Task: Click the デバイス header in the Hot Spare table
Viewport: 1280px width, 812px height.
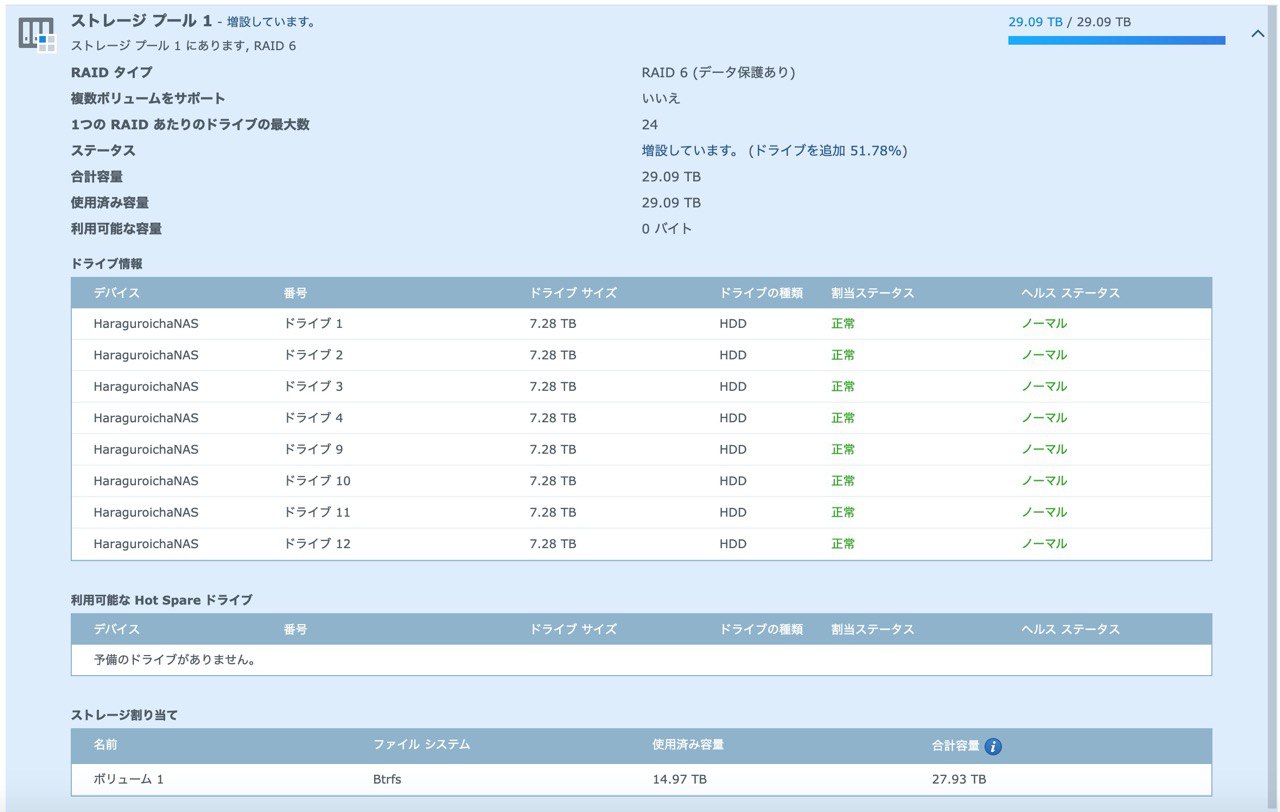Action: tap(117, 629)
